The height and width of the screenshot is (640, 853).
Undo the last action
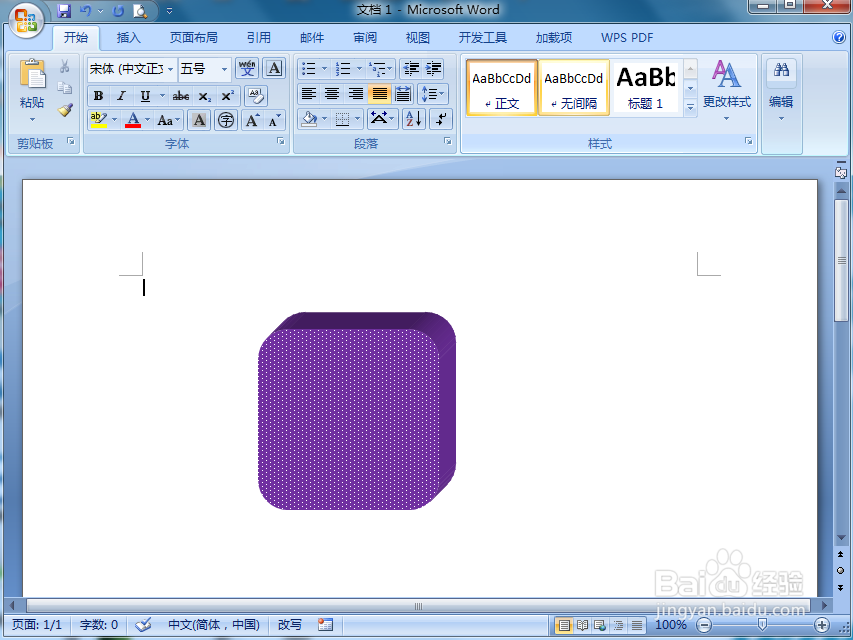tap(85, 10)
